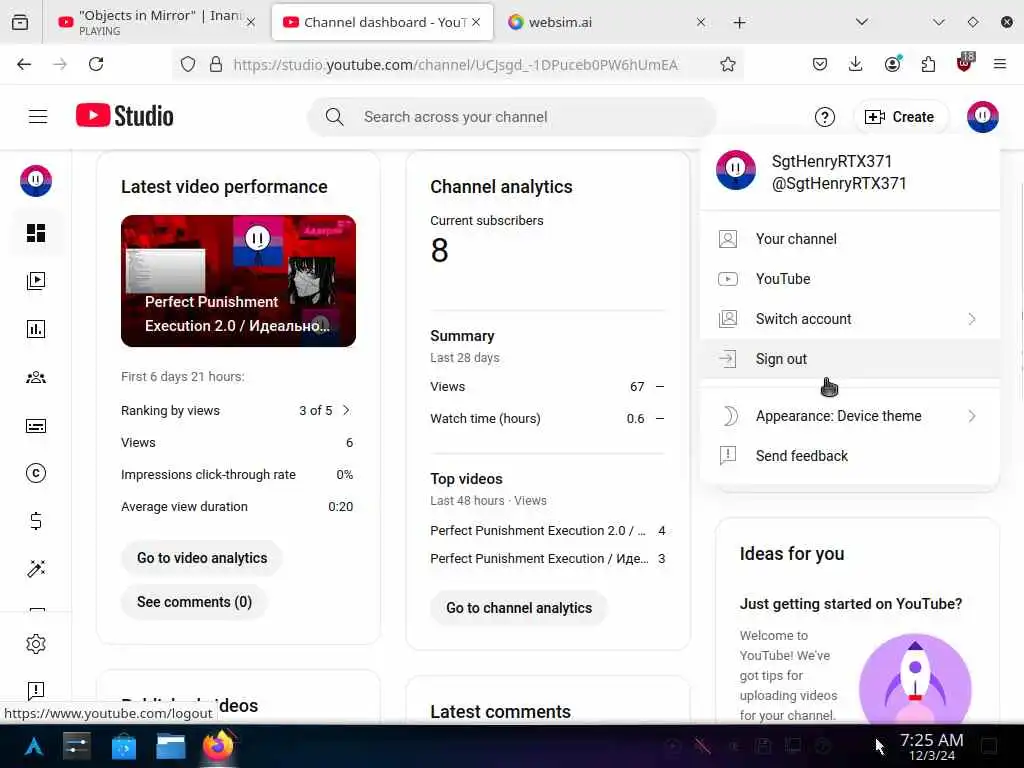Open Perfect Punishment Execution 2.0 top video
Screen dimensions: 1024x768
tap(537, 530)
